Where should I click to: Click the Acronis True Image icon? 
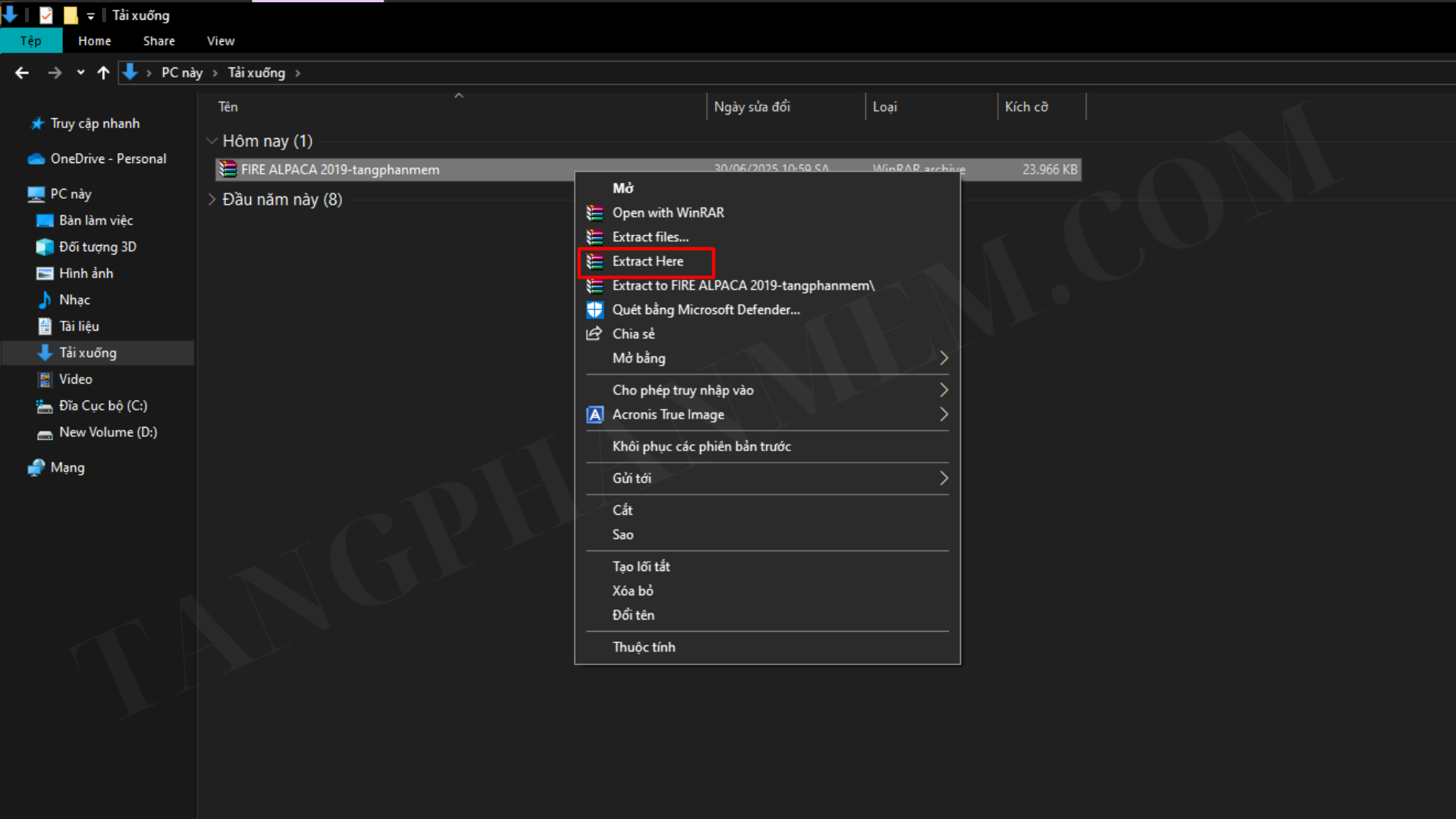pos(595,415)
